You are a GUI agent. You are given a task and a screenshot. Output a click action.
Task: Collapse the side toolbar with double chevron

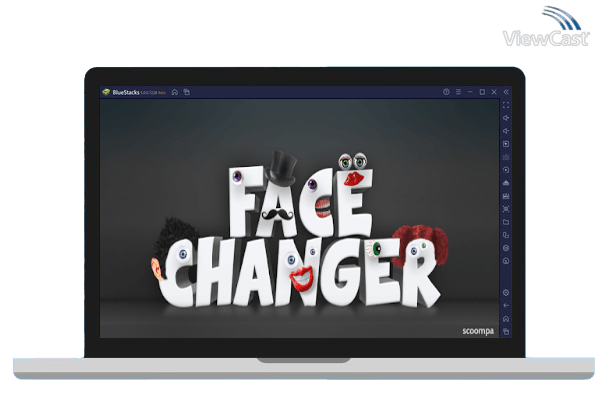506,92
